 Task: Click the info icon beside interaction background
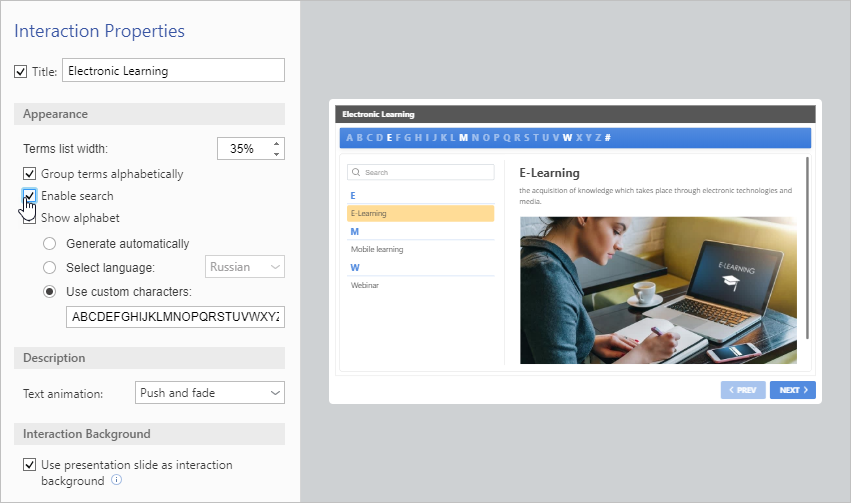pyautogui.click(x=117, y=481)
